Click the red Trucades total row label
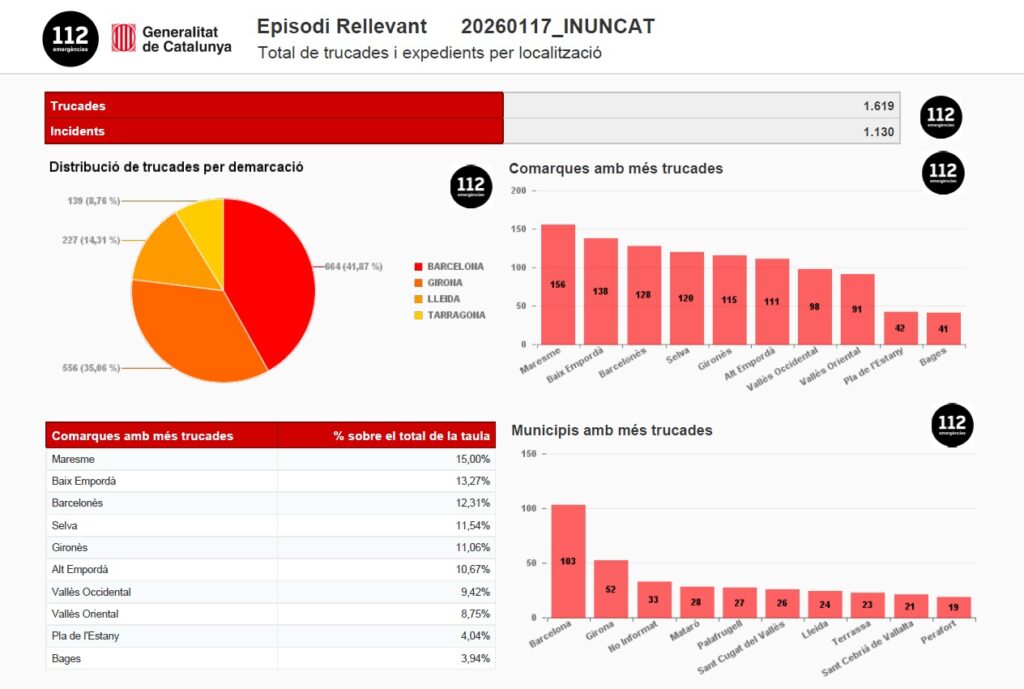Image resolution: width=1024 pixels, height=689 pixels. [x=273, y=106]
